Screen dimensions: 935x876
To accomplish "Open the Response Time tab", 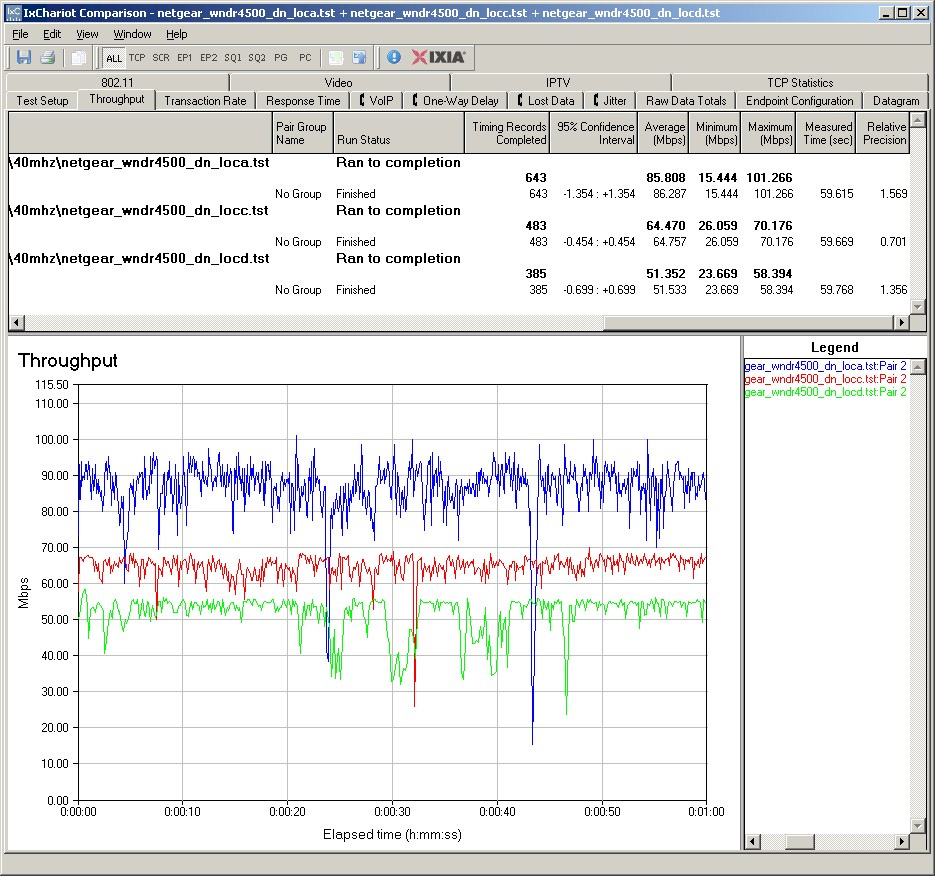I will click(x=303, y=101).
